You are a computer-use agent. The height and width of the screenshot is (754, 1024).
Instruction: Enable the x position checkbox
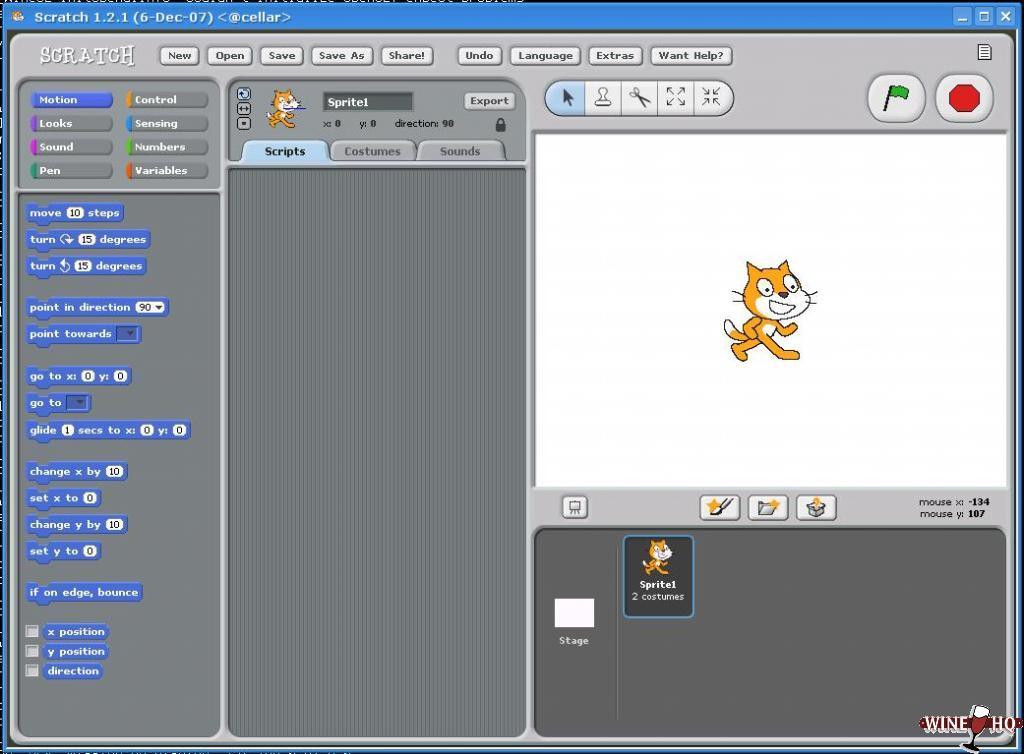[33, 632]
